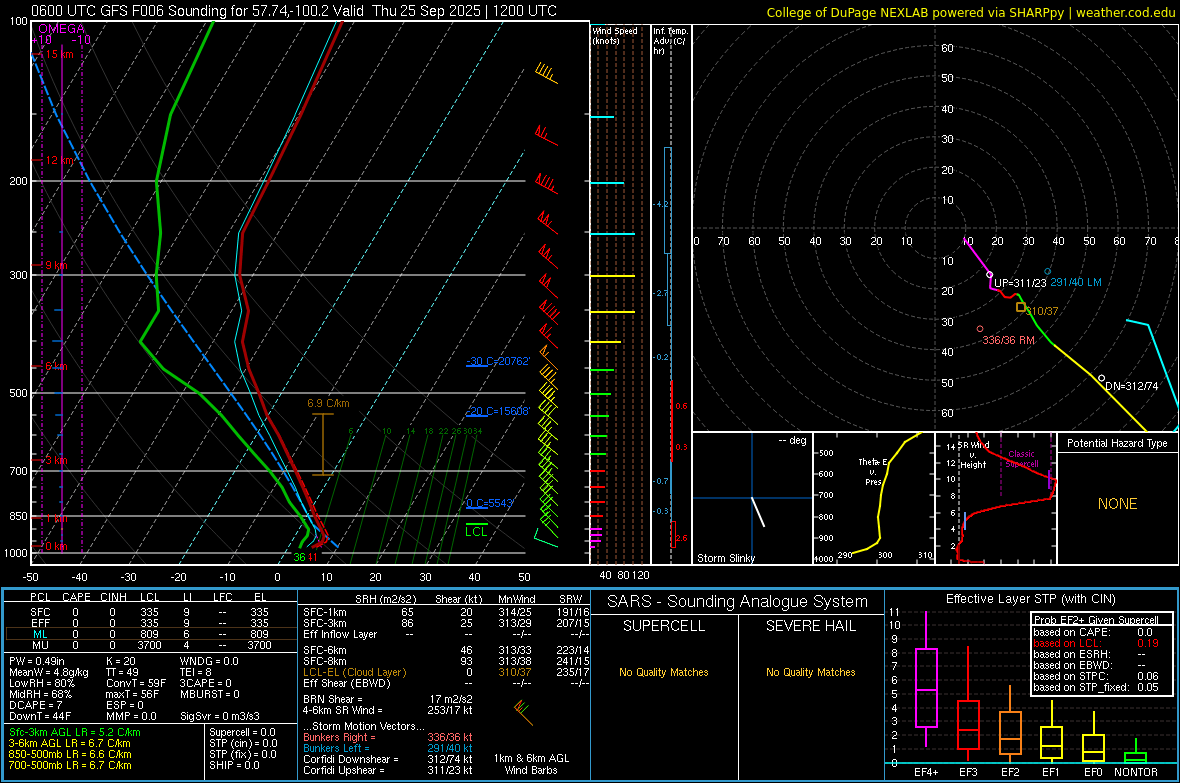The width and height of the screenshot is (1180, 783).
Task: Click the 'NONE' hazard type text
Action: tap(1117, 504)
